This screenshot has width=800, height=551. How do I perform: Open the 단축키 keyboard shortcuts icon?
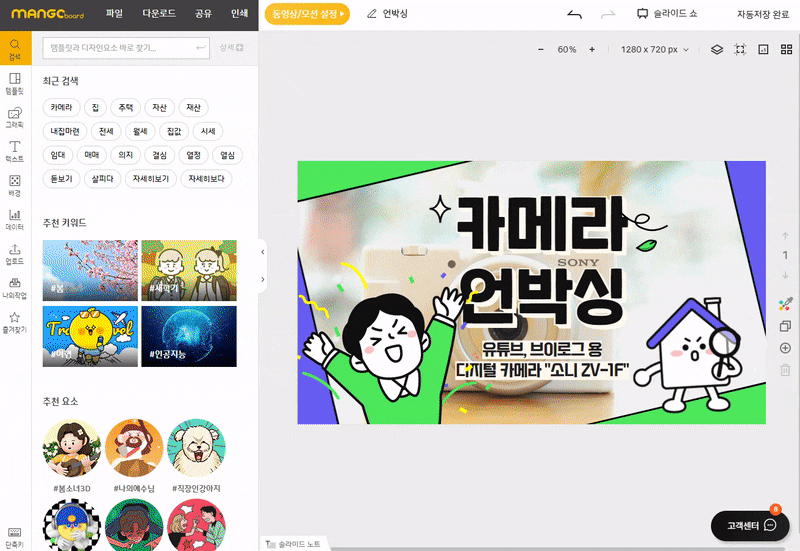click(x=15, y=537)
